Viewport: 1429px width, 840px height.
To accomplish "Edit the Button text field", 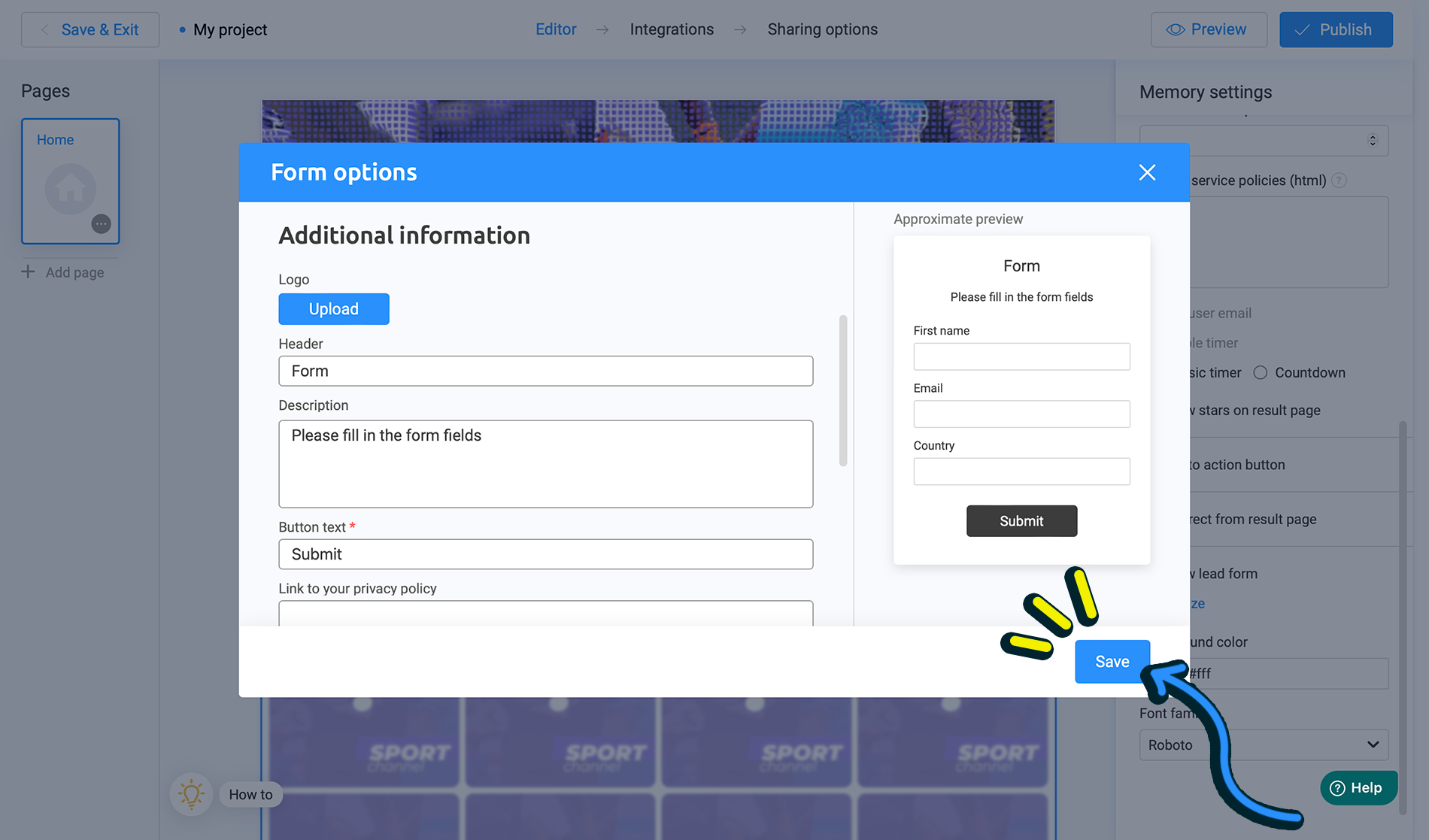I will pyautogui.click(x=546, y=554).
